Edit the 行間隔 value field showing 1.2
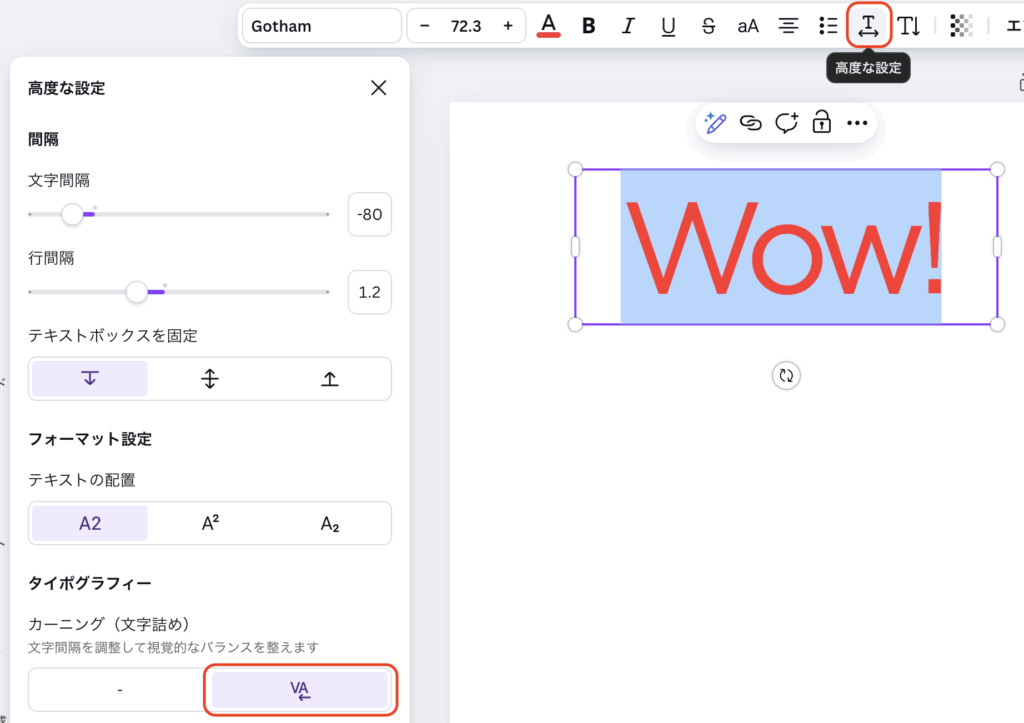1024x723 pixels. [x=369, y=292]
